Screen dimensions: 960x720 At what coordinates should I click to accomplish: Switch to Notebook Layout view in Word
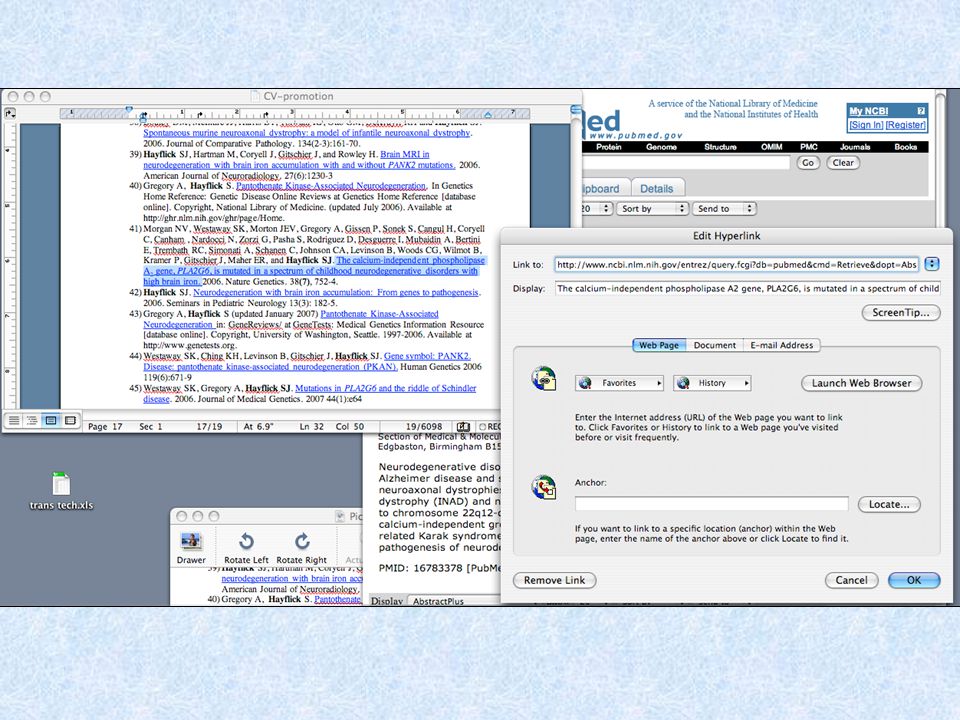[70, 420]
